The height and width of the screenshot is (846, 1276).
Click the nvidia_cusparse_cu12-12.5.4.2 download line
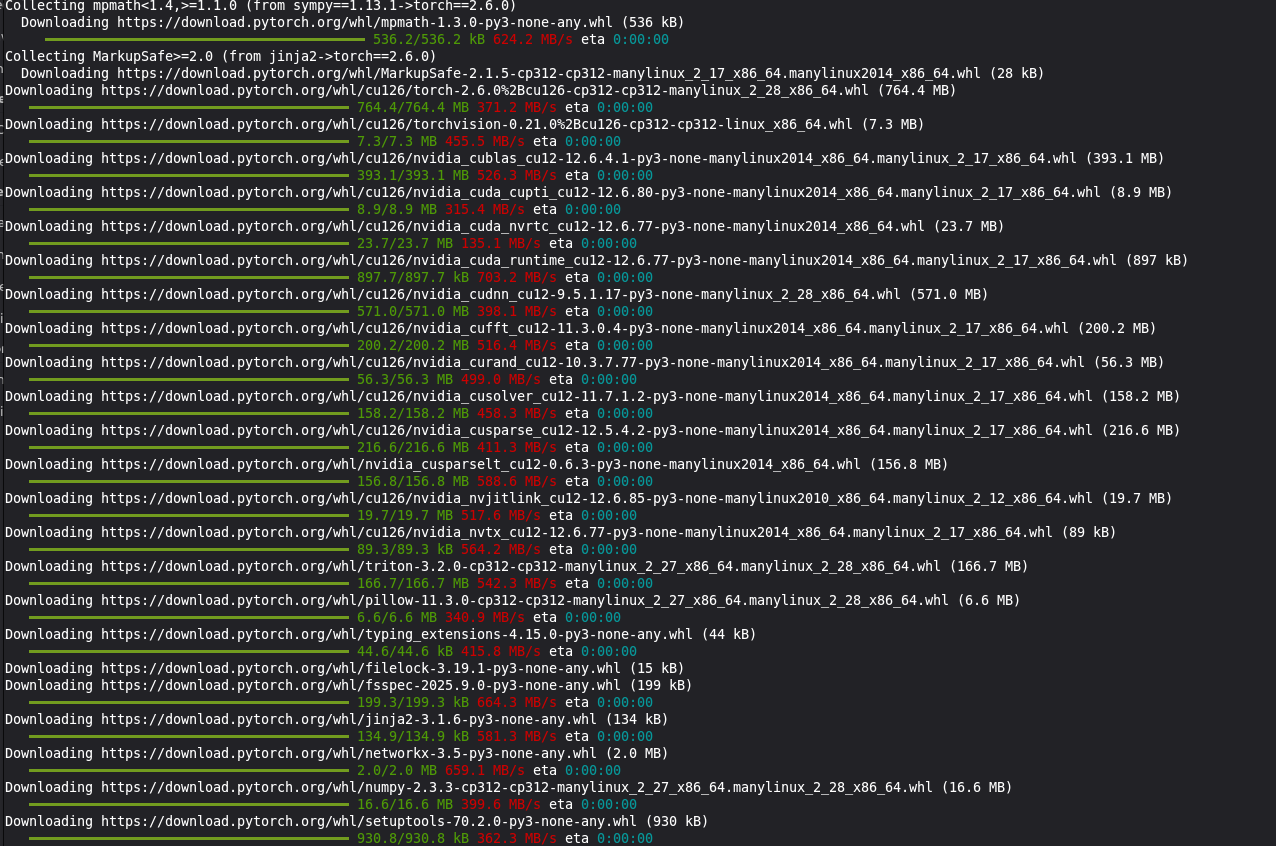click(x=593, y=430)
